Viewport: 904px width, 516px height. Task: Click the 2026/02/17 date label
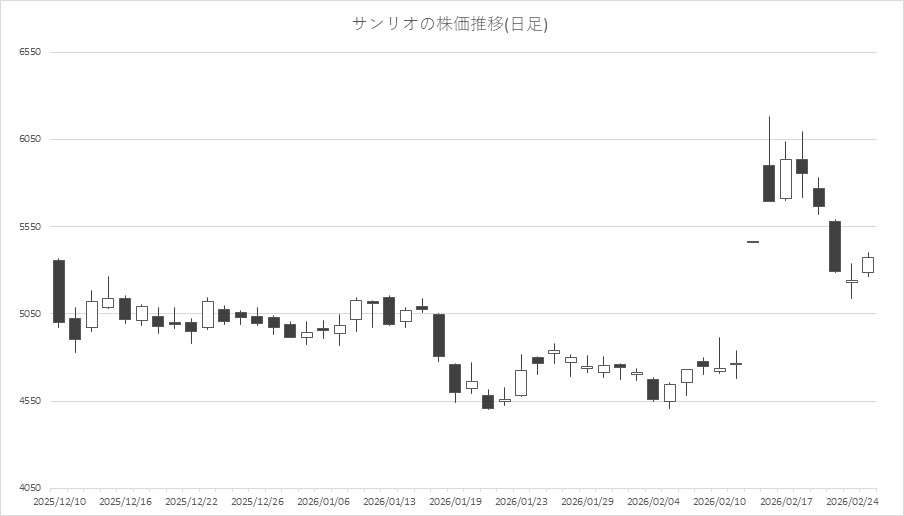click(785, 500)
